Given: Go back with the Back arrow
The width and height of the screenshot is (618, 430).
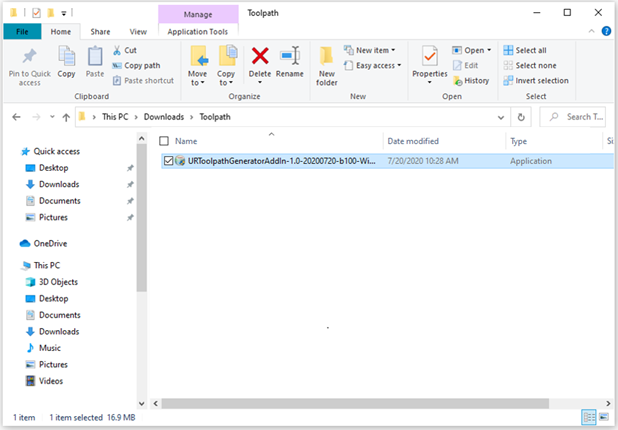Looking at the screenshot, I should click(x=16, y=117).
